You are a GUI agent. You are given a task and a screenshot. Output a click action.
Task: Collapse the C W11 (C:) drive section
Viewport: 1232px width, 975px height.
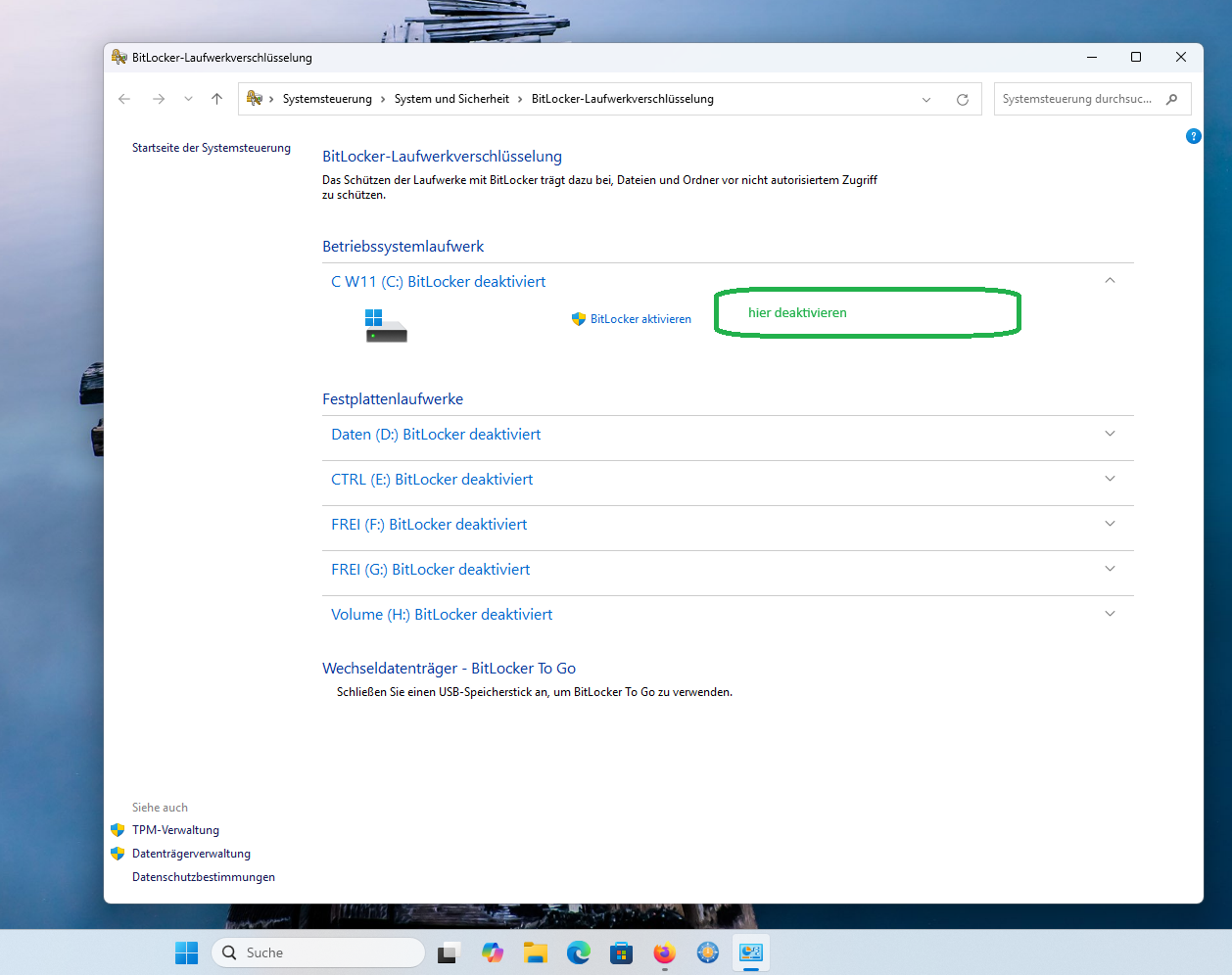pos(1110,281)
